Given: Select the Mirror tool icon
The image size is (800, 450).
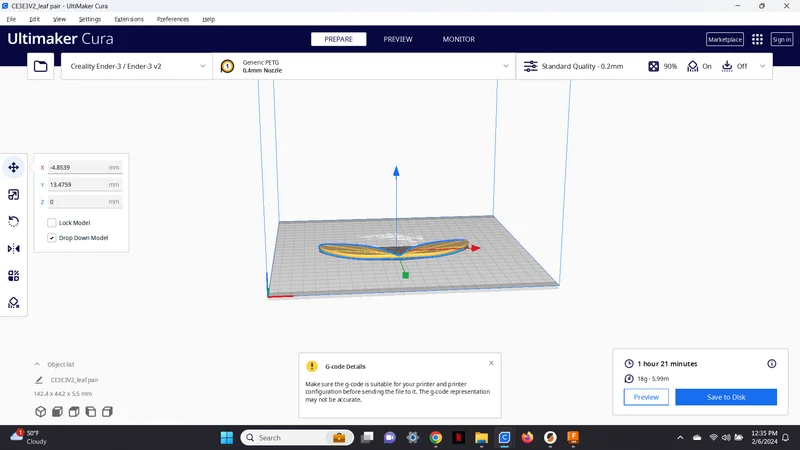Looking at the screenshot, I should (x=14, y=248).
